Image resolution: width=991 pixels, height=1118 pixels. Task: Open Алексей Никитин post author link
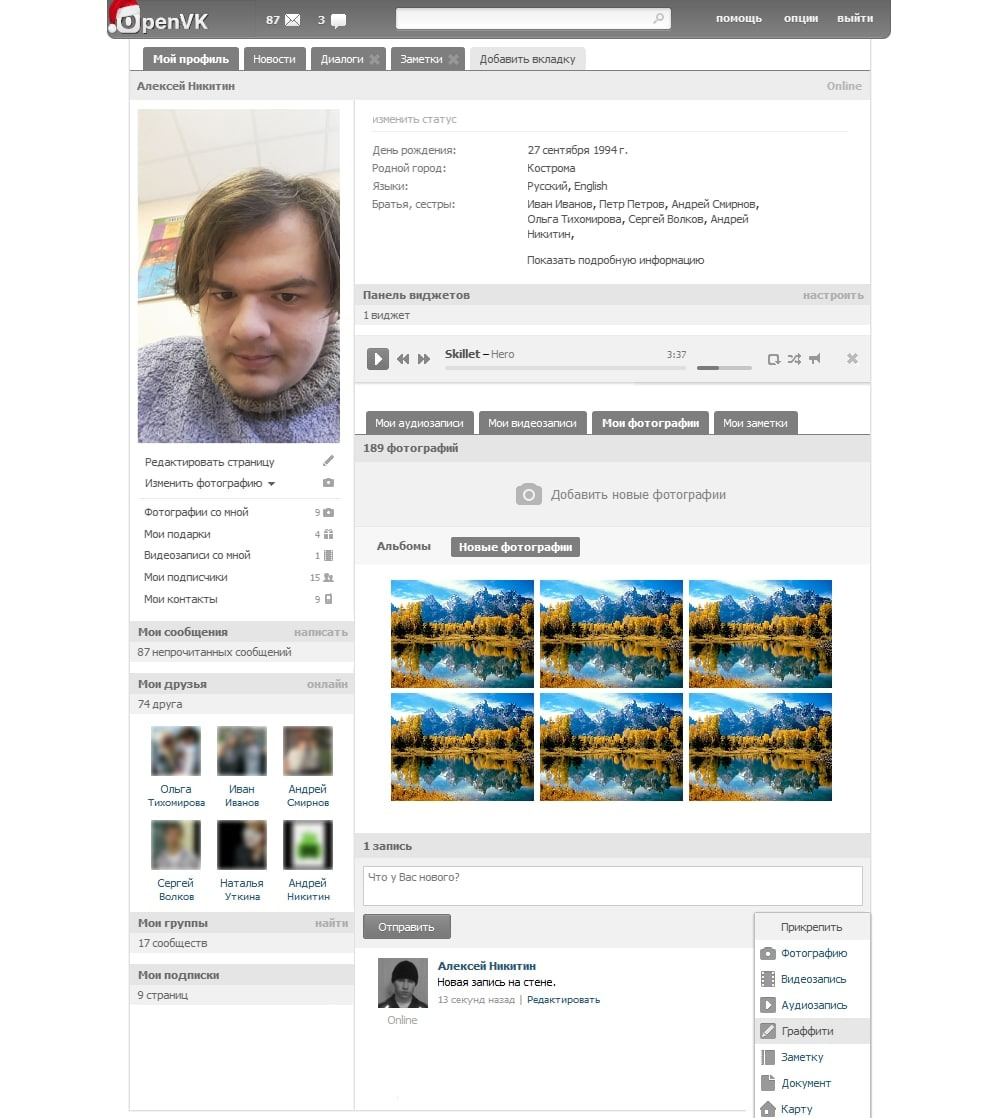[486, 966]
